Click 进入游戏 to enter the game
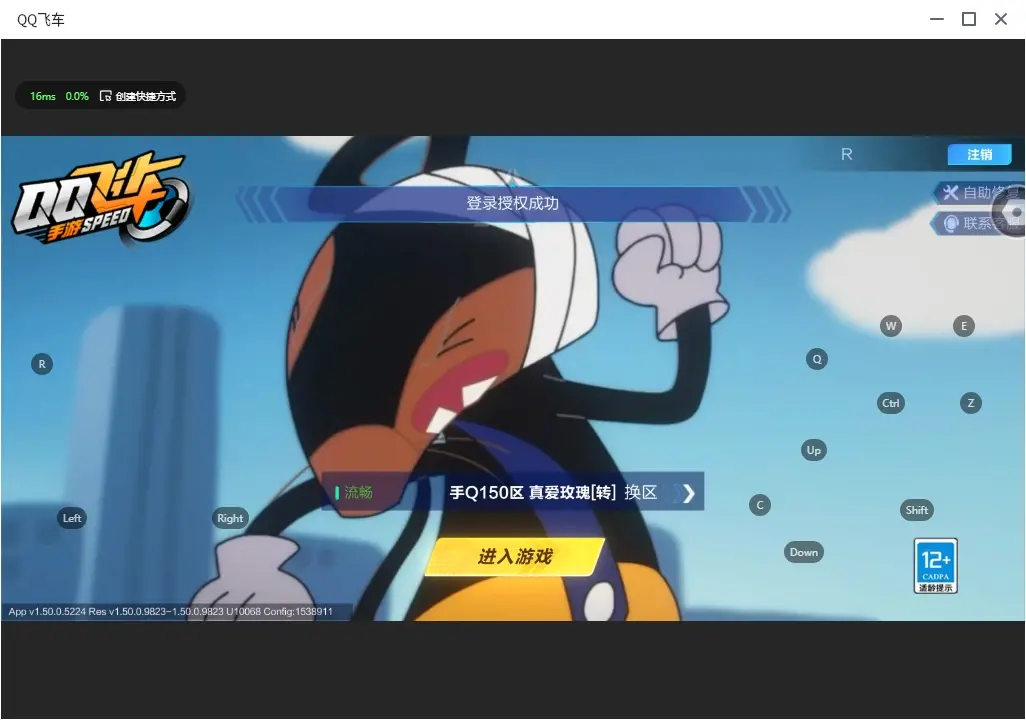1026x720 pixels. click(x=514, y=557)
